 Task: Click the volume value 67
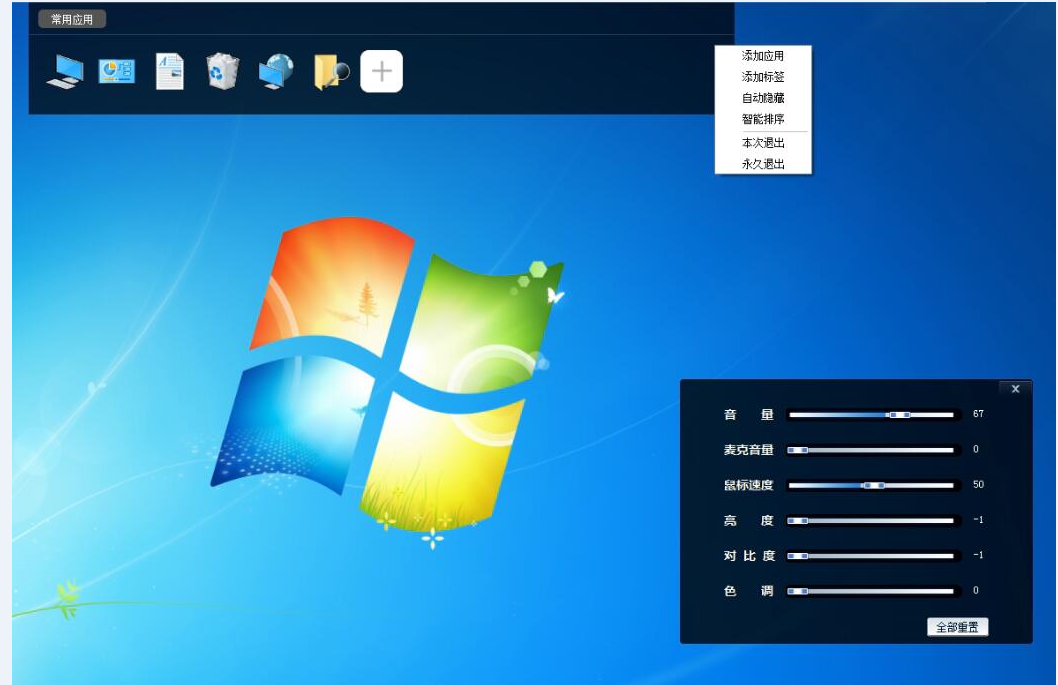pyautogui.click(x=978, y=414)
